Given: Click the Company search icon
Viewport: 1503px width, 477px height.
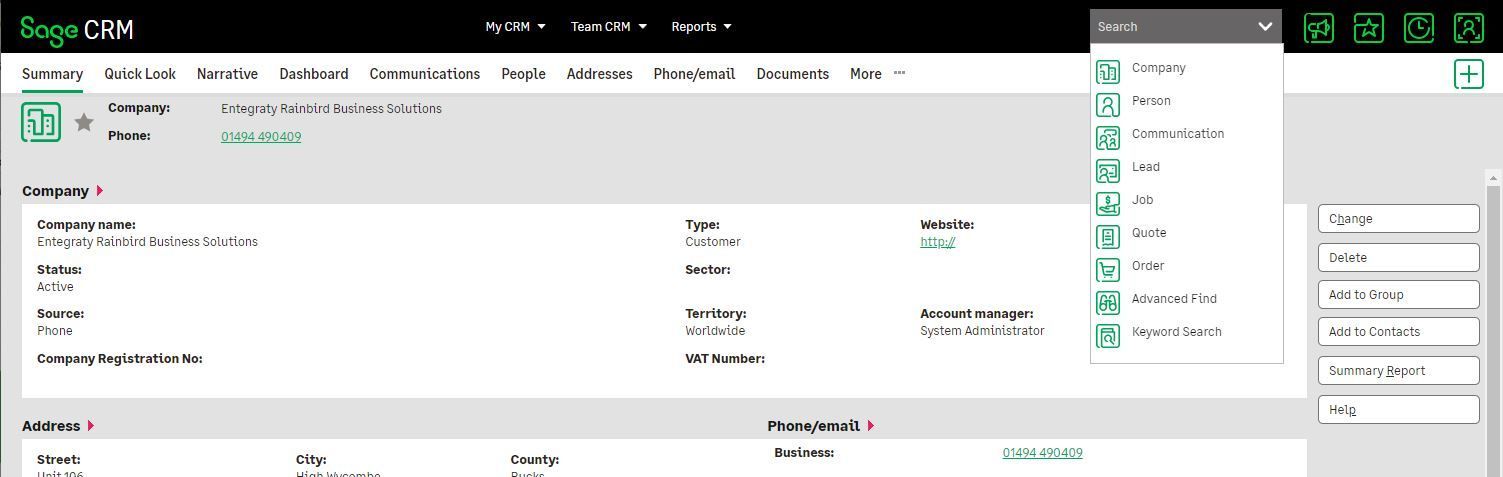Looking at the screenshot, I should 1108,72.
